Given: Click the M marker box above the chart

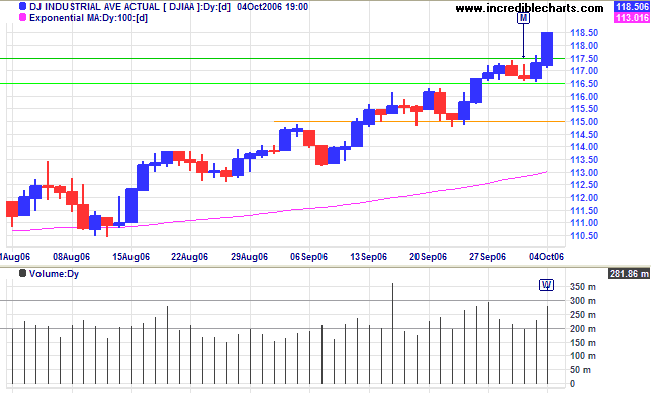Looking at the screenshot, I should [523, 18].
